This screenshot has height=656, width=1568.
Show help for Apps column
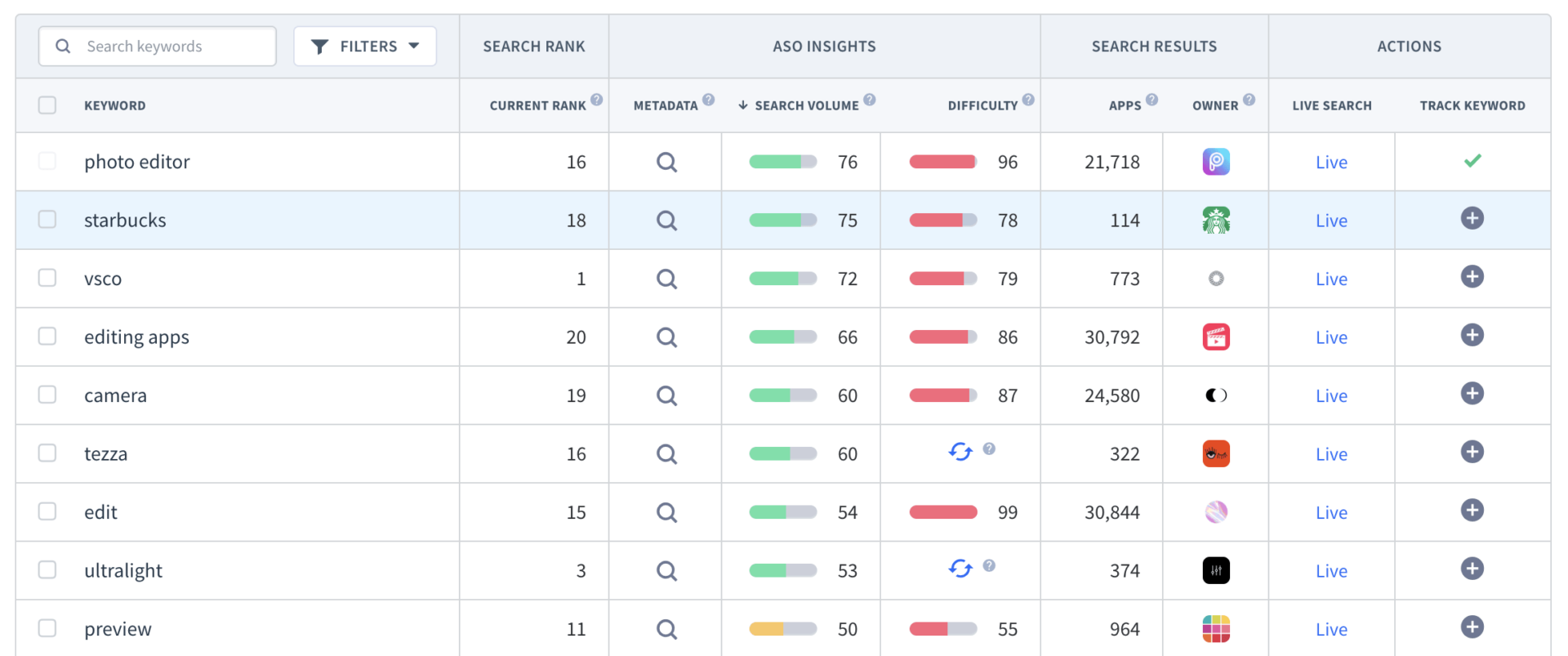click(x=1151, y=100)
